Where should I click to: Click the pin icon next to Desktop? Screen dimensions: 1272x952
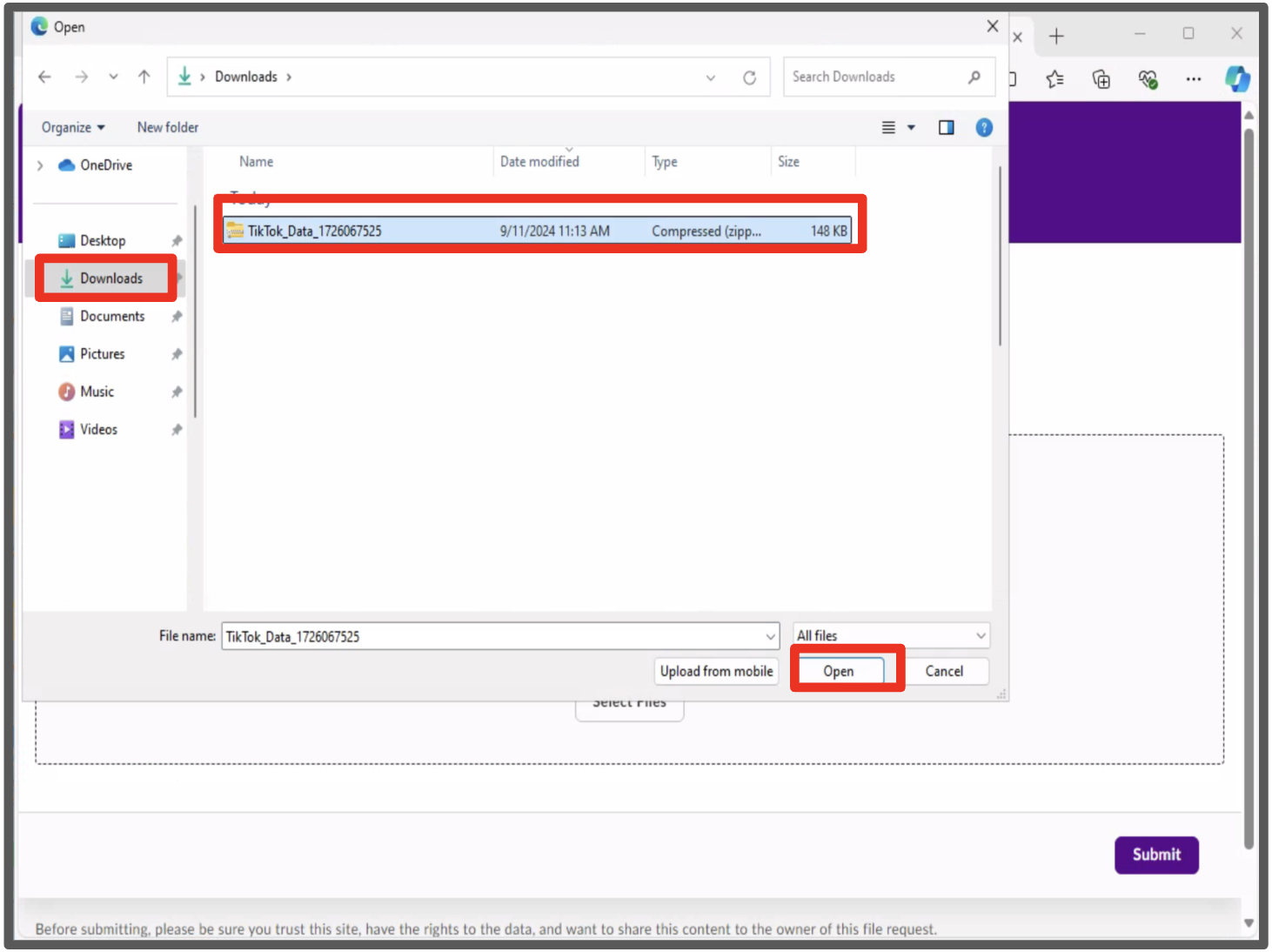(x=177, y=241)
